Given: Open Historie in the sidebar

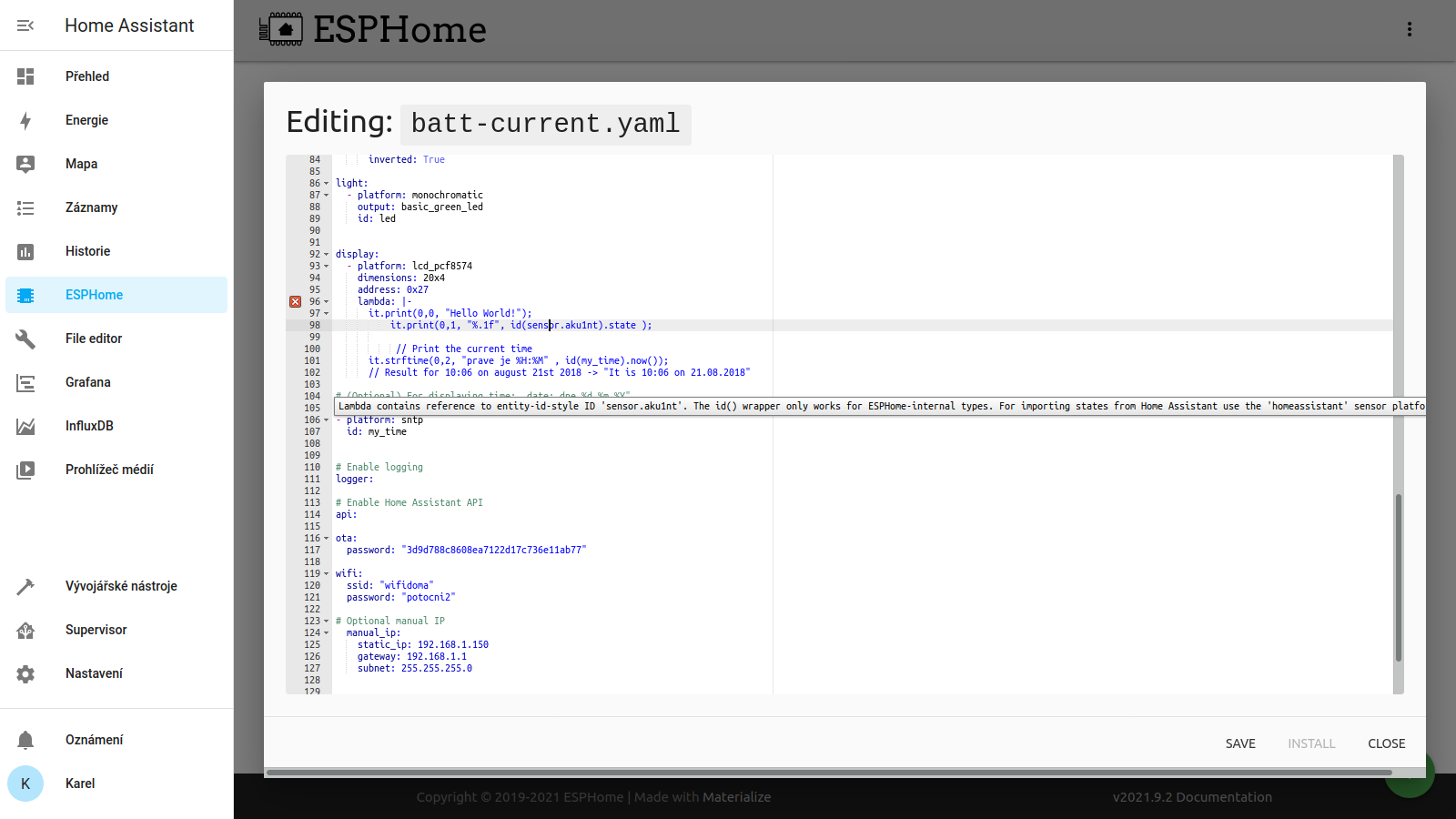Looking at the screenshot, I should [116, 251].
